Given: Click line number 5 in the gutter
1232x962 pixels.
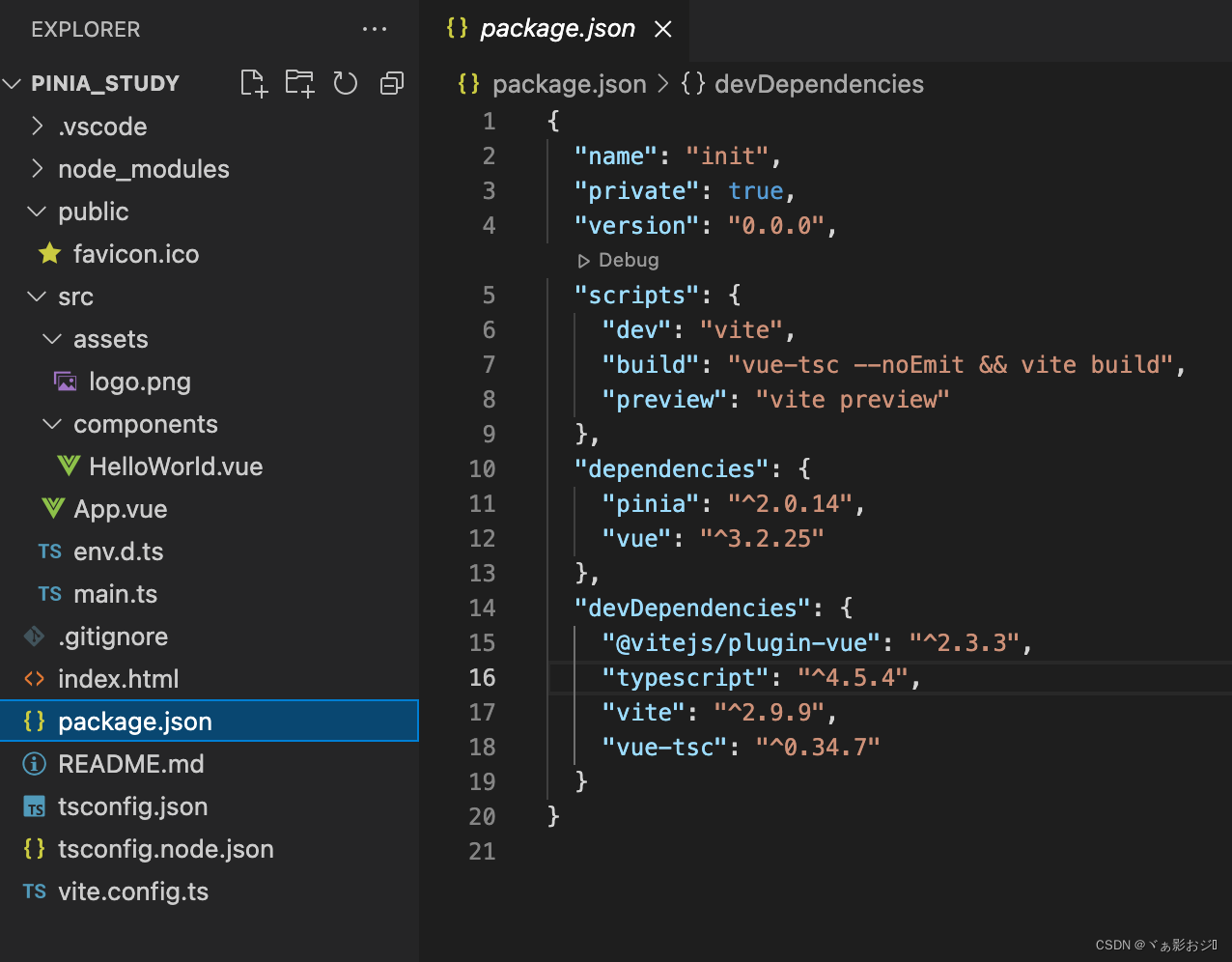Looking at the screenshot, I should 490,295.
